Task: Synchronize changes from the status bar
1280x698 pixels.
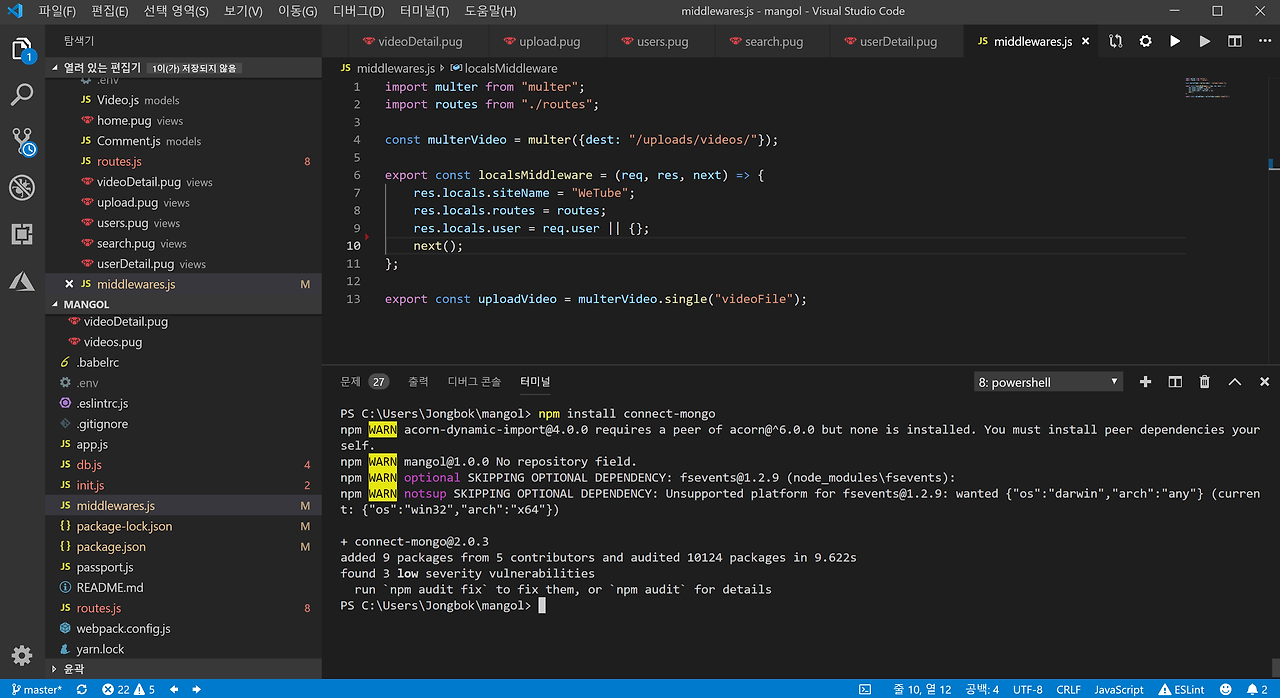Action: tap(82, 689)
